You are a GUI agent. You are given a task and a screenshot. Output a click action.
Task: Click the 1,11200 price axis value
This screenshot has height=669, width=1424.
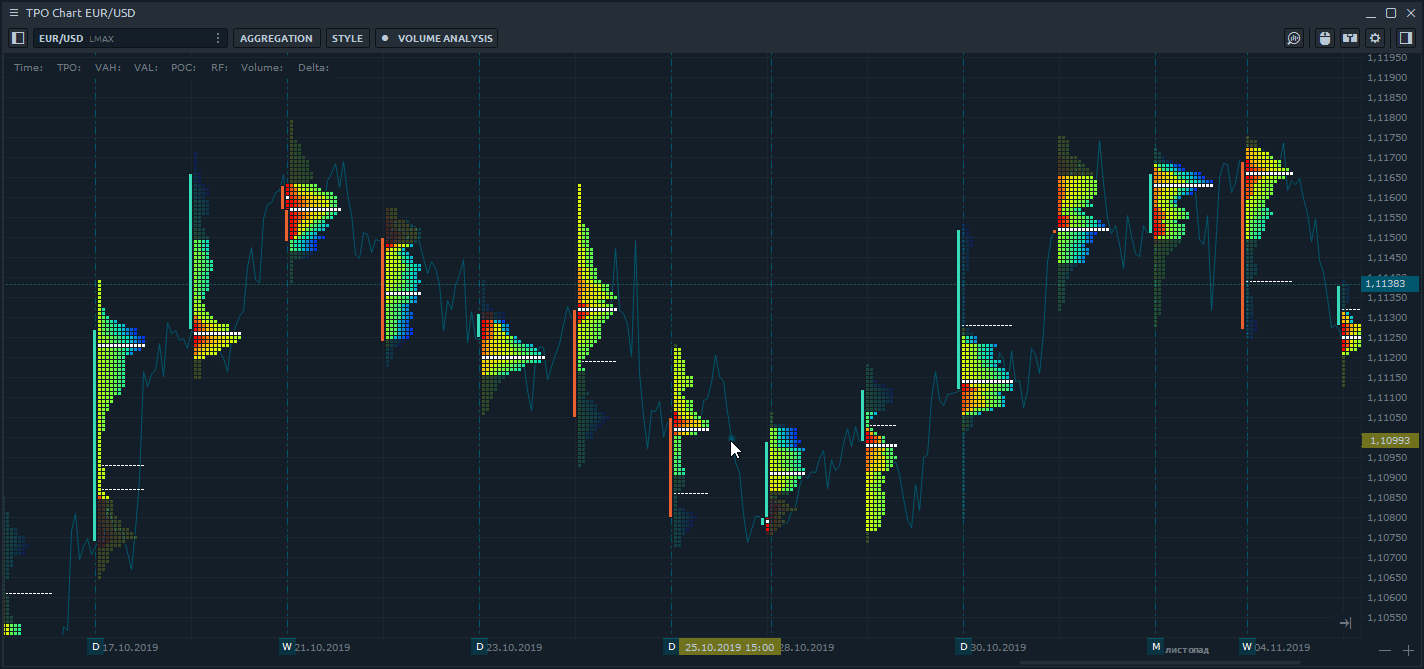(x=1389, y=358)
